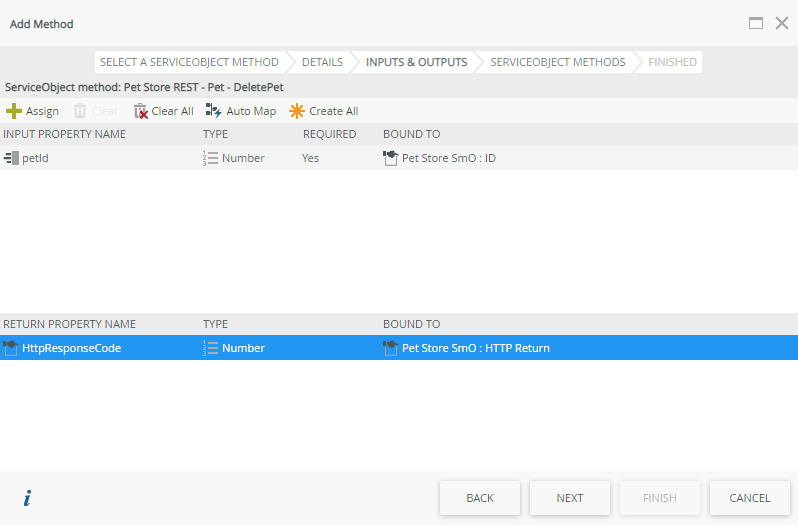Click Bound To header in inputs table

pos(412,134)
